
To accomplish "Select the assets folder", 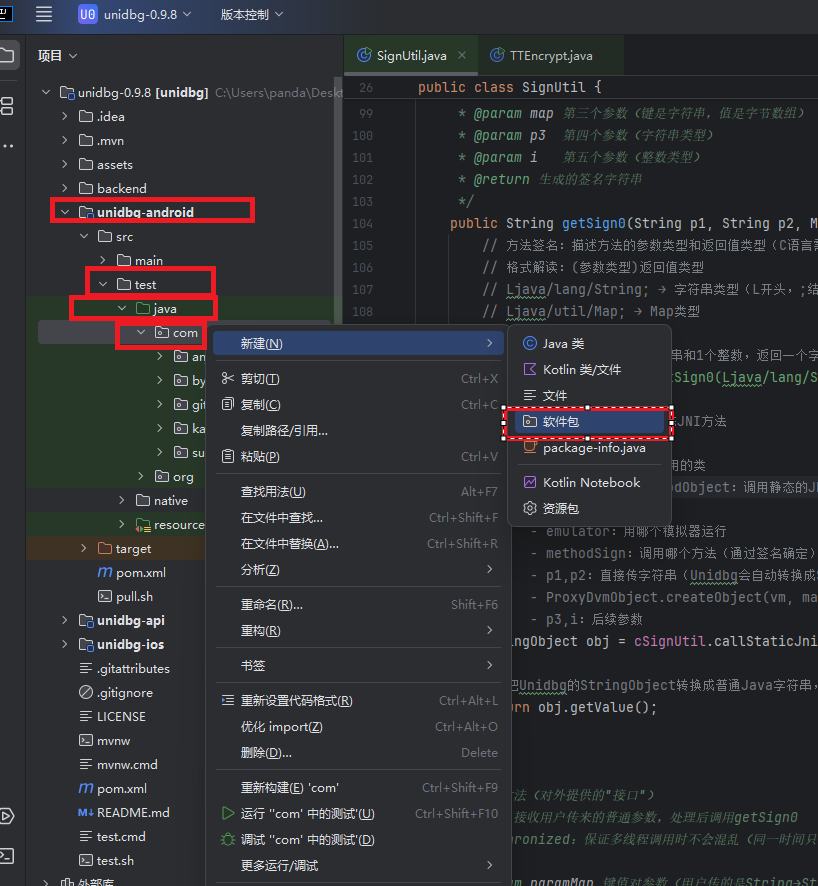I will 106,164.
